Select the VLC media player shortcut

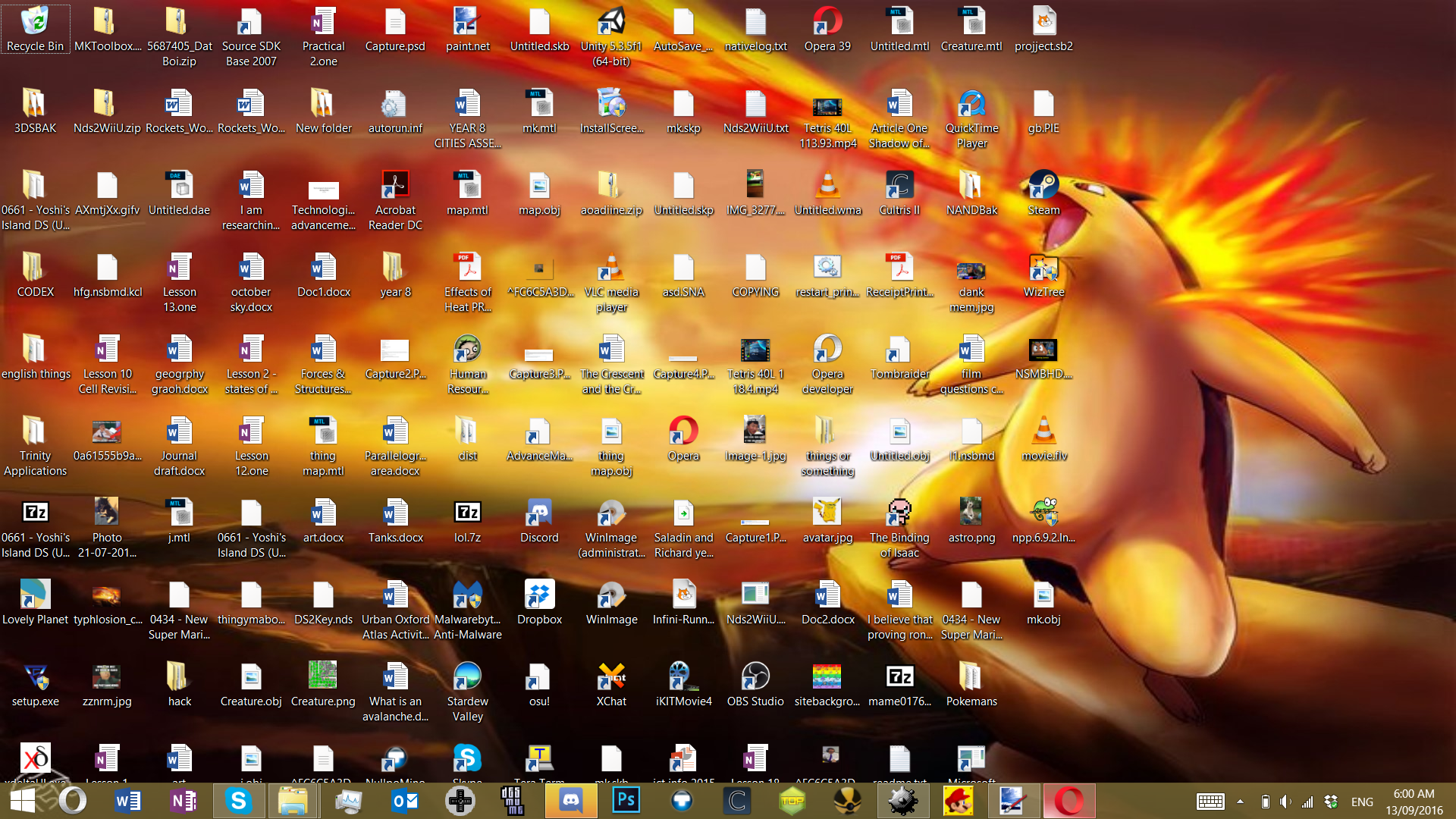click(x=611, y=283)
